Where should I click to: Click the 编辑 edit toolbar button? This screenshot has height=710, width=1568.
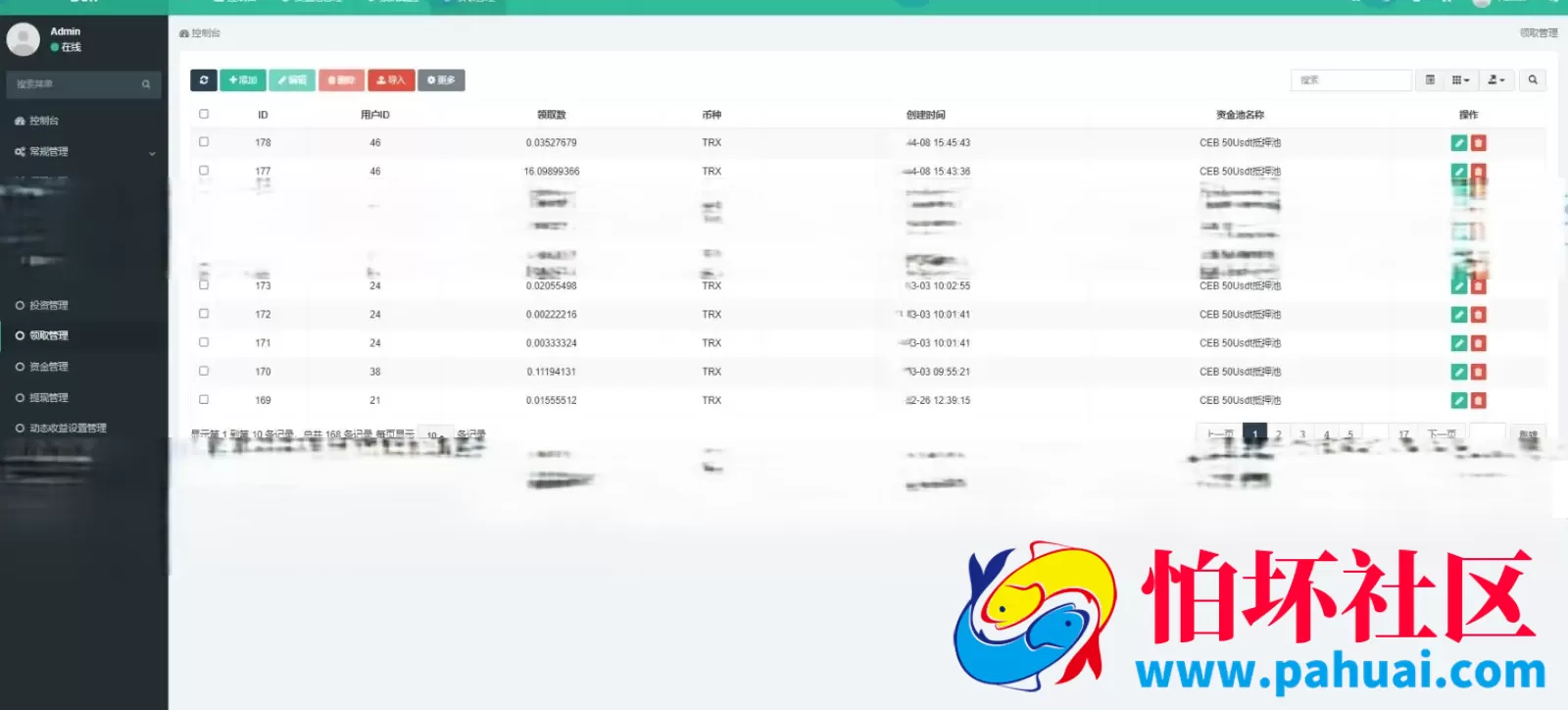(x=292, y=80)
